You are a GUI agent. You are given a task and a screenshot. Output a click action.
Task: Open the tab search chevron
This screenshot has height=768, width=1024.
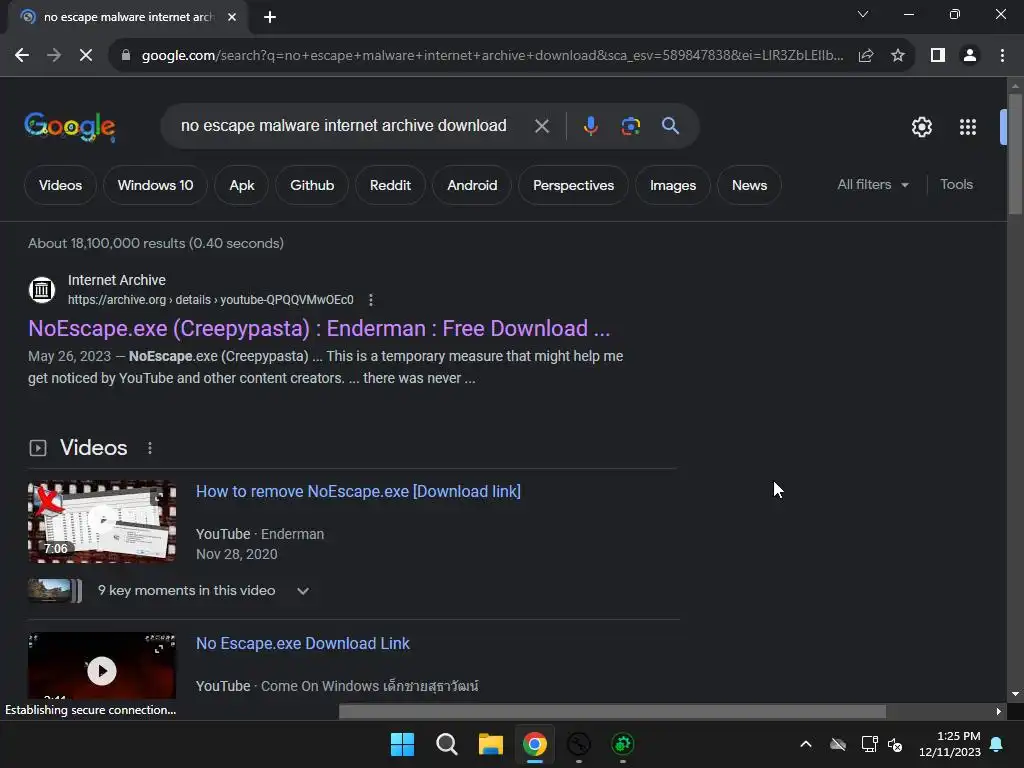click(x=863, y=14)
